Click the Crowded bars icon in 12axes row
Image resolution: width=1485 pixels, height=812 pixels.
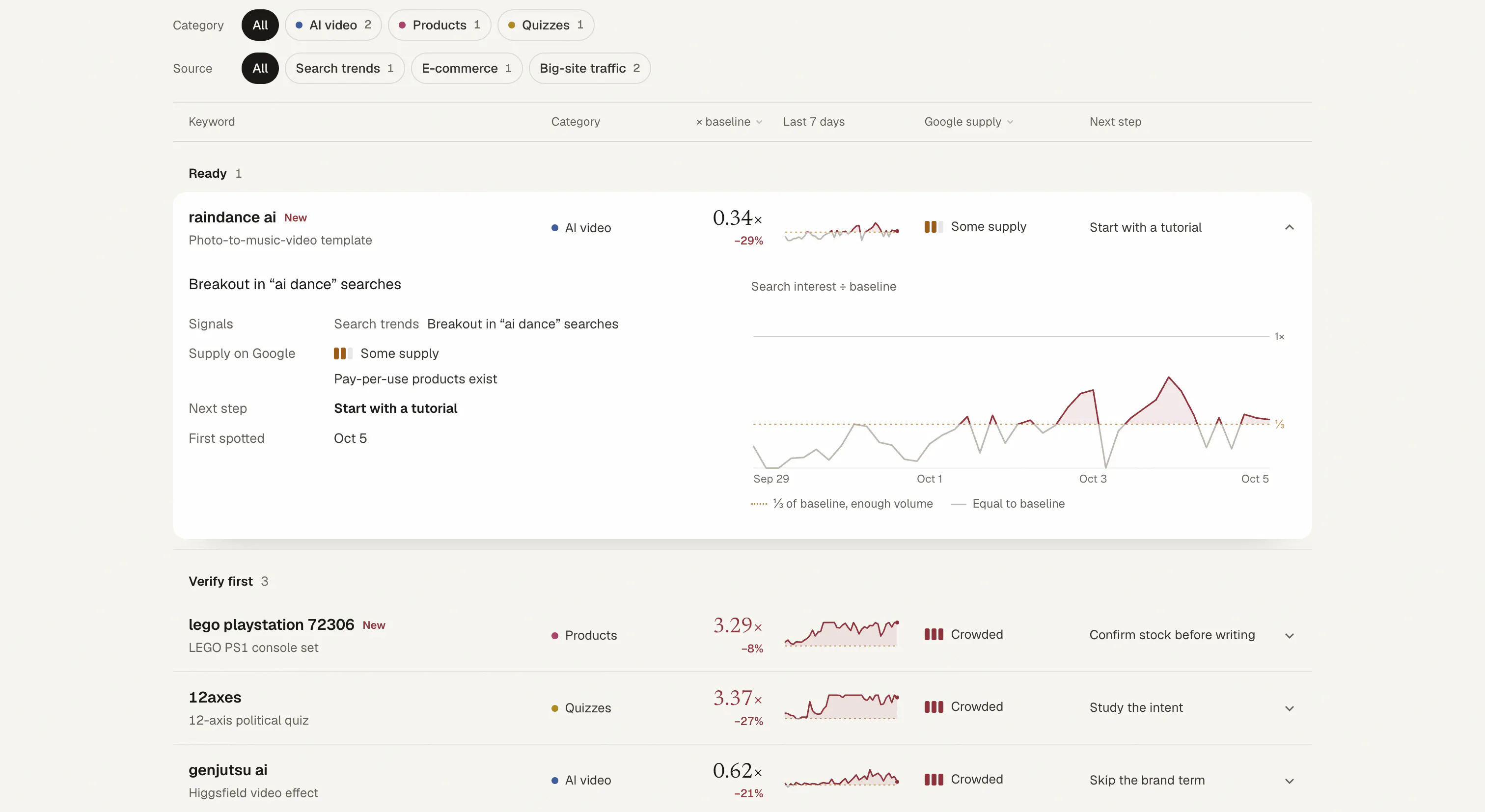tap(934, 707)
